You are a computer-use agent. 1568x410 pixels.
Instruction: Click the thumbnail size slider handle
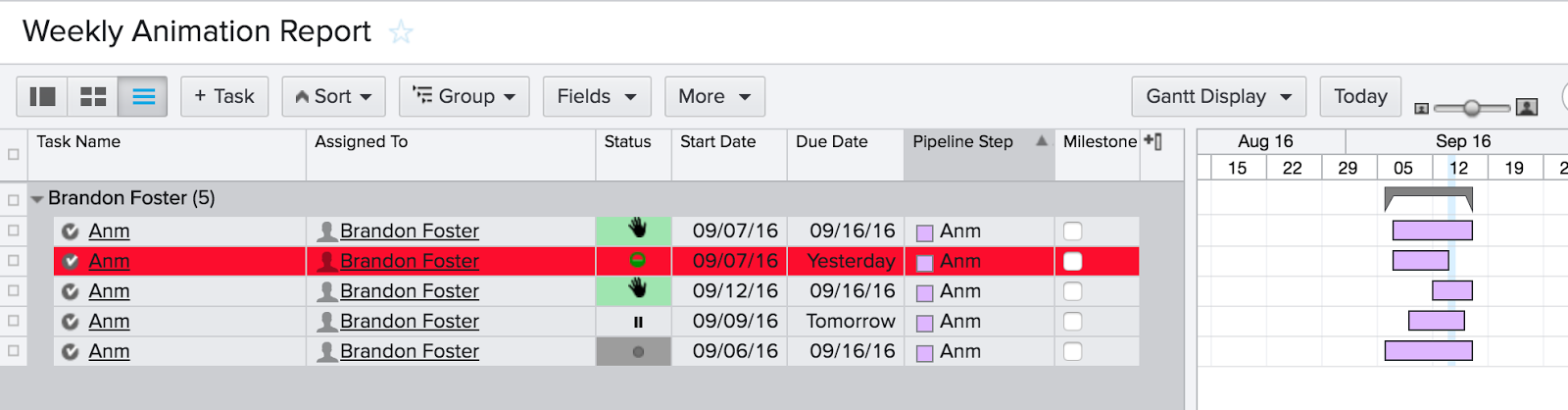(1471, 107)
